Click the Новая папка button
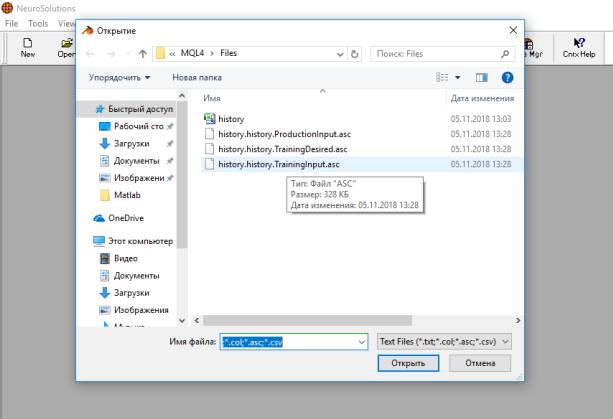This screenshot has height=419, width=613. point(197,77)
